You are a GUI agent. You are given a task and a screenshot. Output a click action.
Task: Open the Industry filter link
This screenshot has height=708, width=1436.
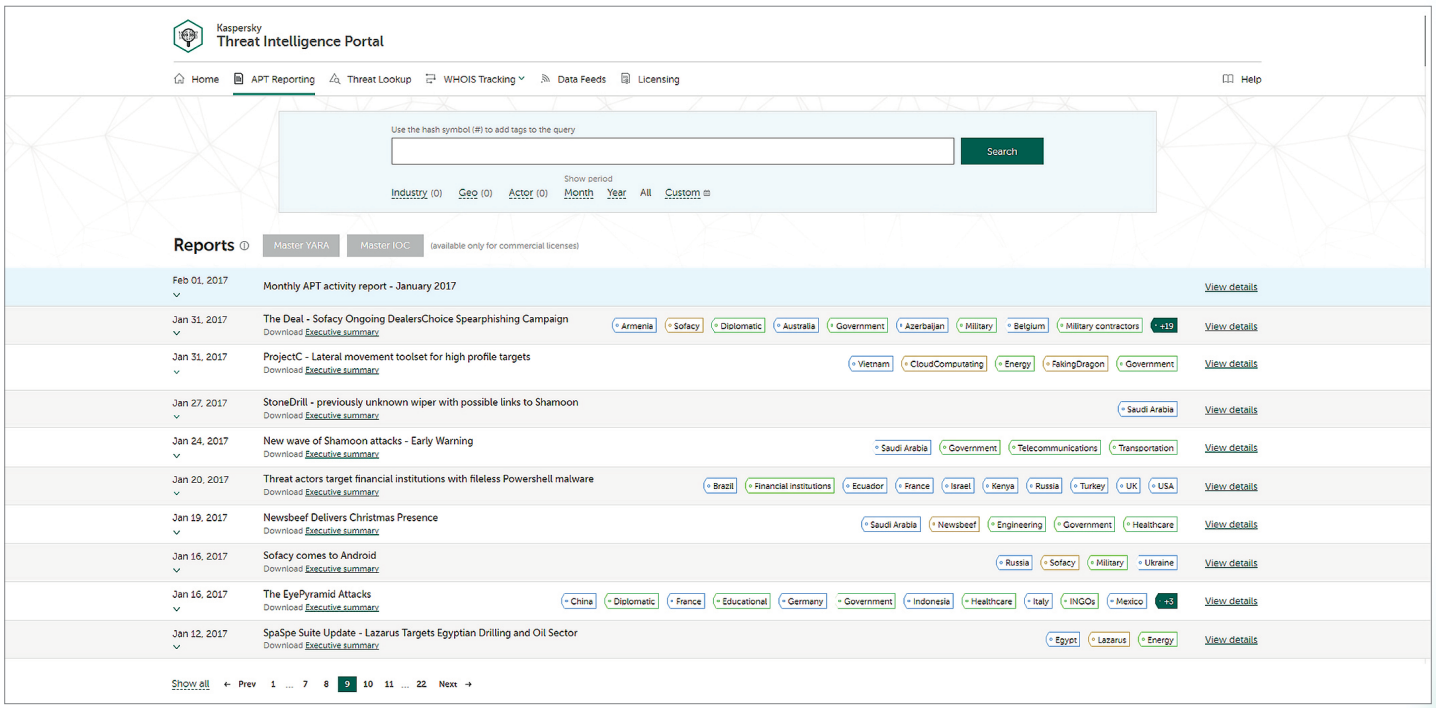pyautogui.click(x=409, y=193)
